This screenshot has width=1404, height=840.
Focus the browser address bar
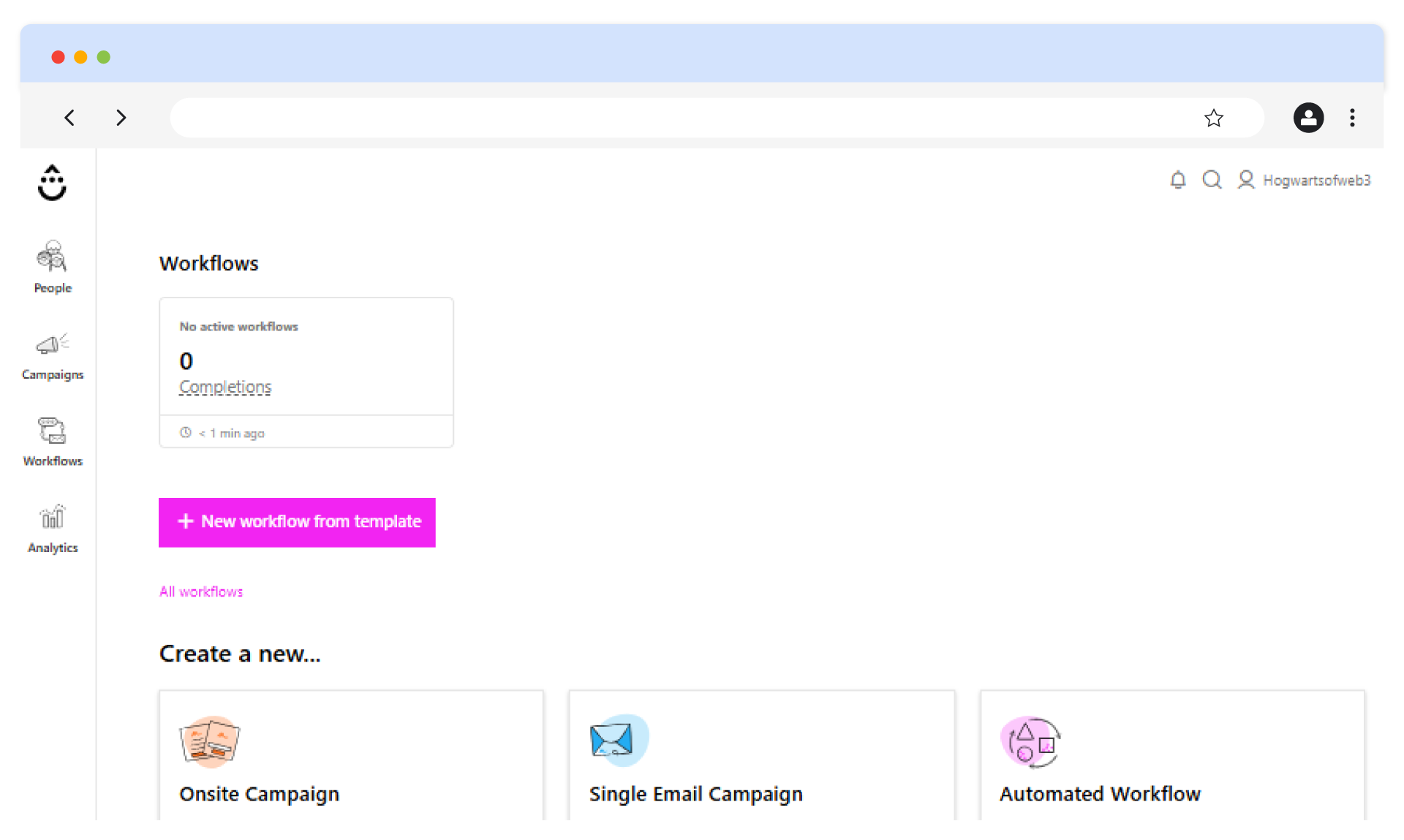click(680, 118)
